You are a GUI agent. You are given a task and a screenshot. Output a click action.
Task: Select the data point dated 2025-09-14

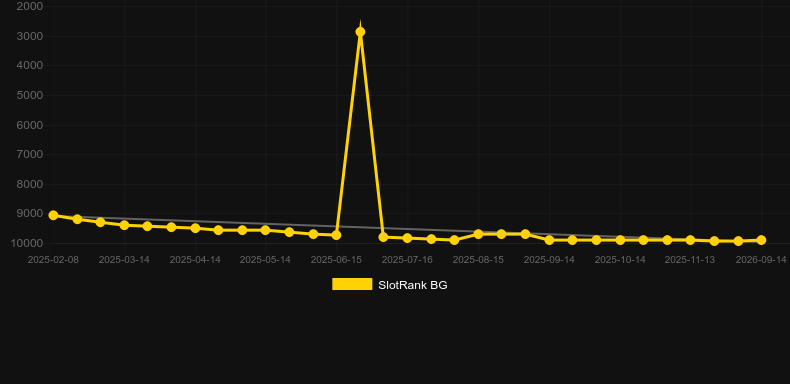pyautogui.click(x=549, y=240)
